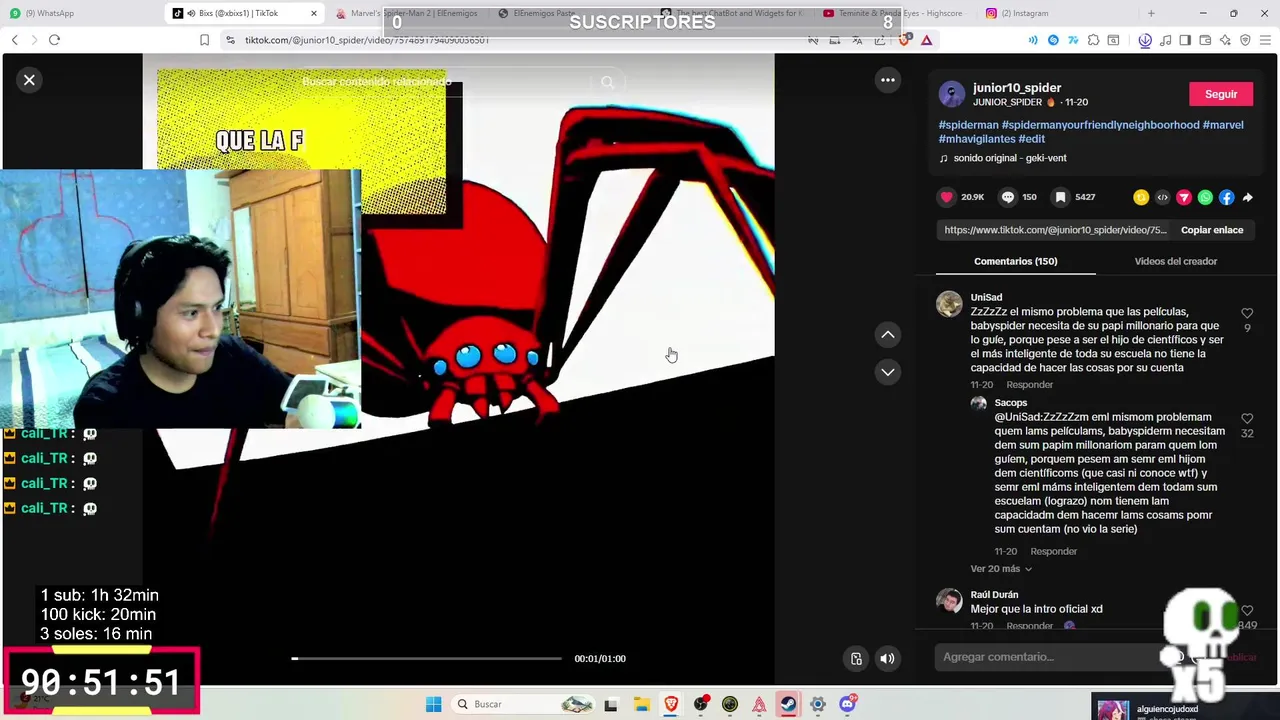Open the Shazam extension icon
1280x720 pixels.
point(1053,40)
